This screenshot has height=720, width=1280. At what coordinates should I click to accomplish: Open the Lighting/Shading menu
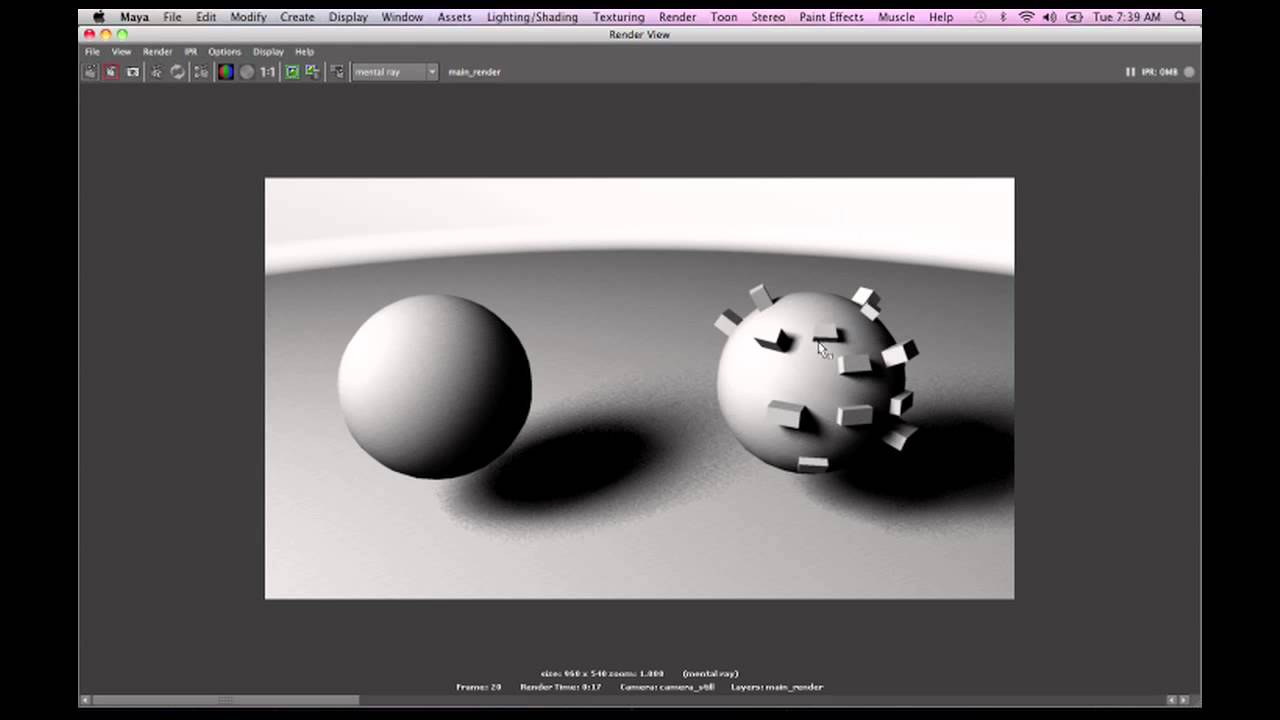pyautogui.click(x=532, y=17)
